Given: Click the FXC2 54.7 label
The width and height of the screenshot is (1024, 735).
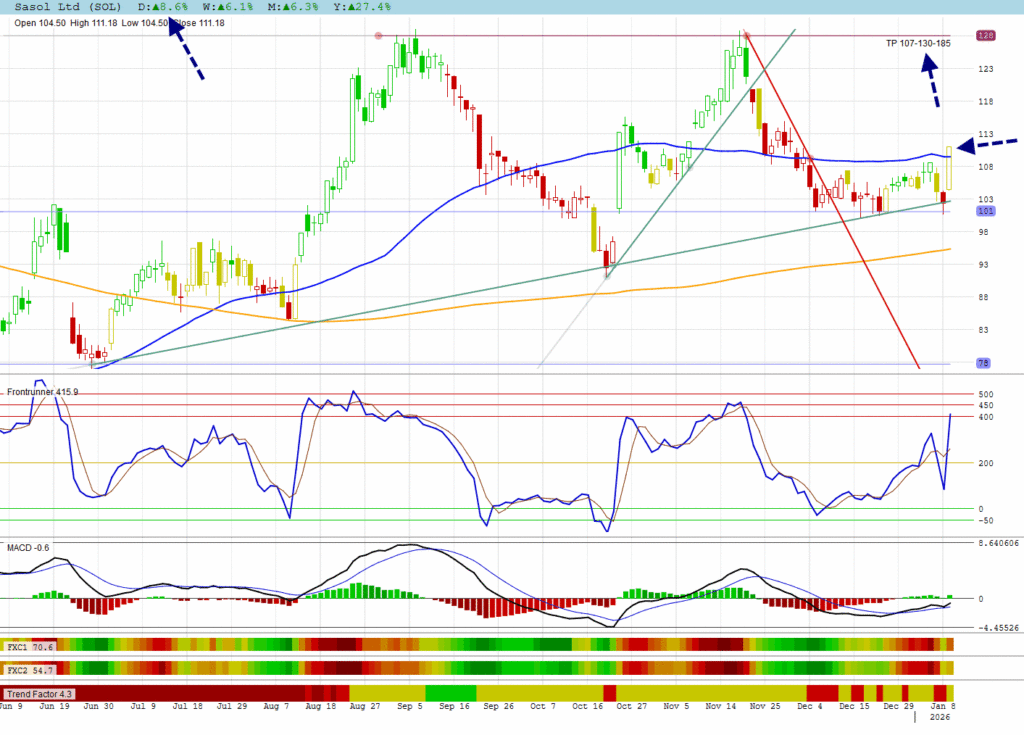Looking at the screenshot, I should [x=30, y=667].
